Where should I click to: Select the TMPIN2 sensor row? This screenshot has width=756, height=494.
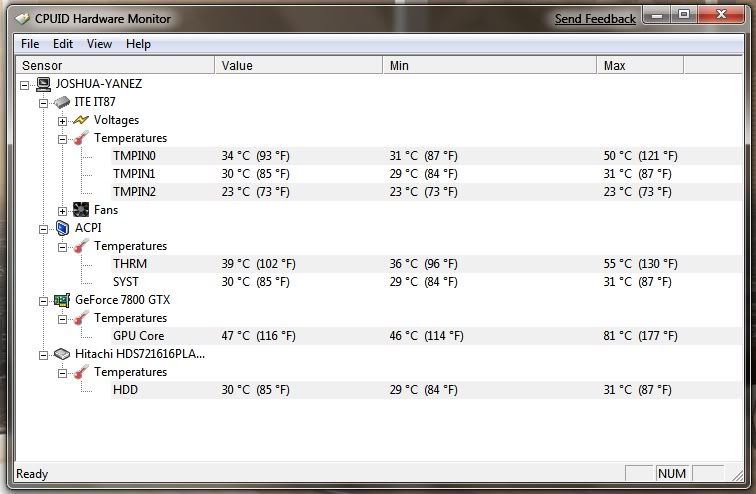(426, 192)
